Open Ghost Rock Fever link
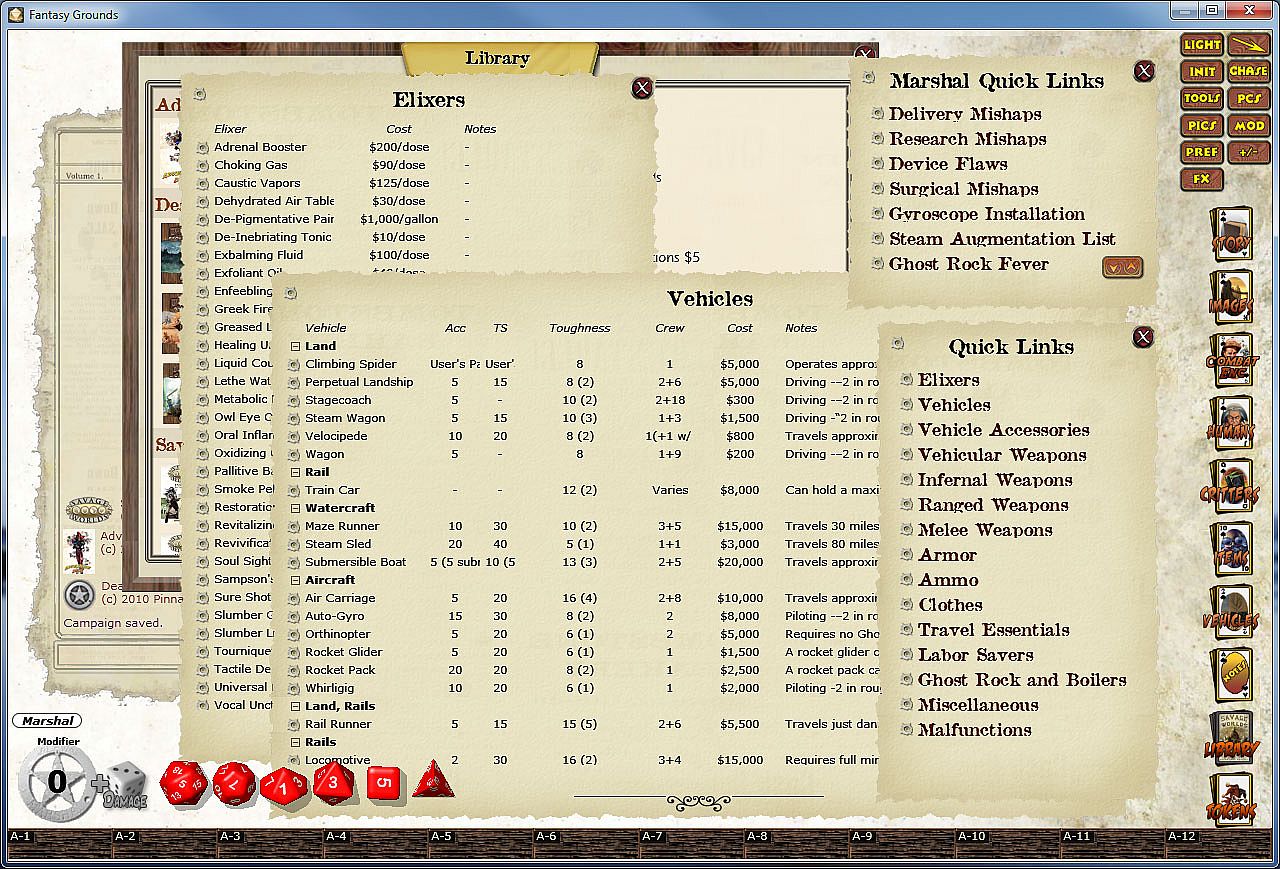This screenshot has height=869, width=1280. point(969,264)
